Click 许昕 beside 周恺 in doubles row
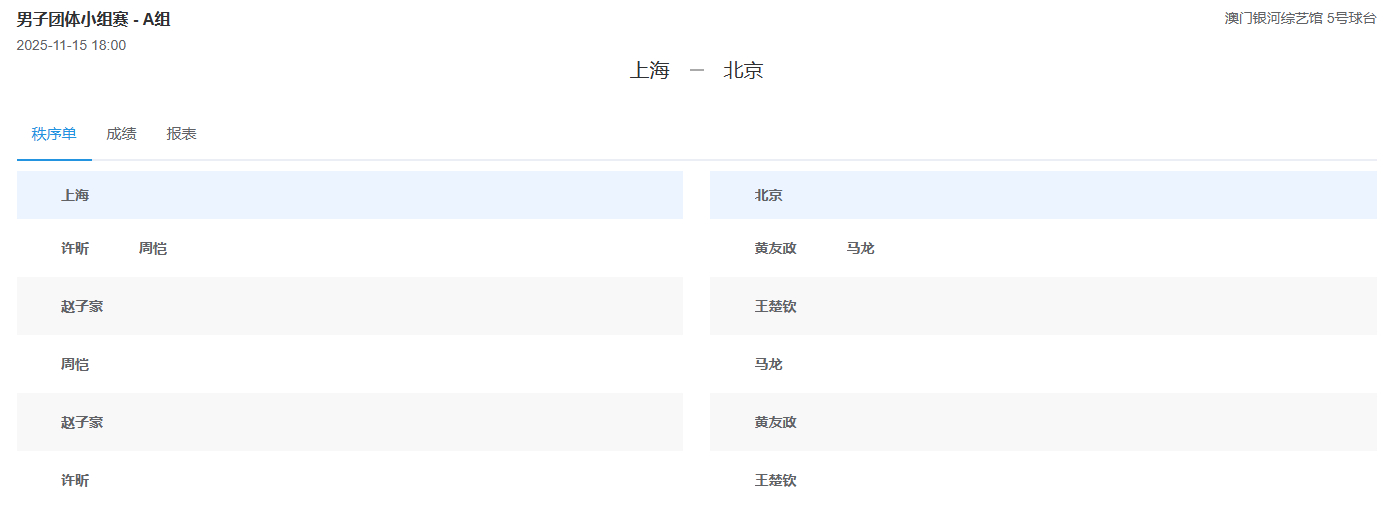Viewport: 1393px width, 526px height. pos(75,248)
